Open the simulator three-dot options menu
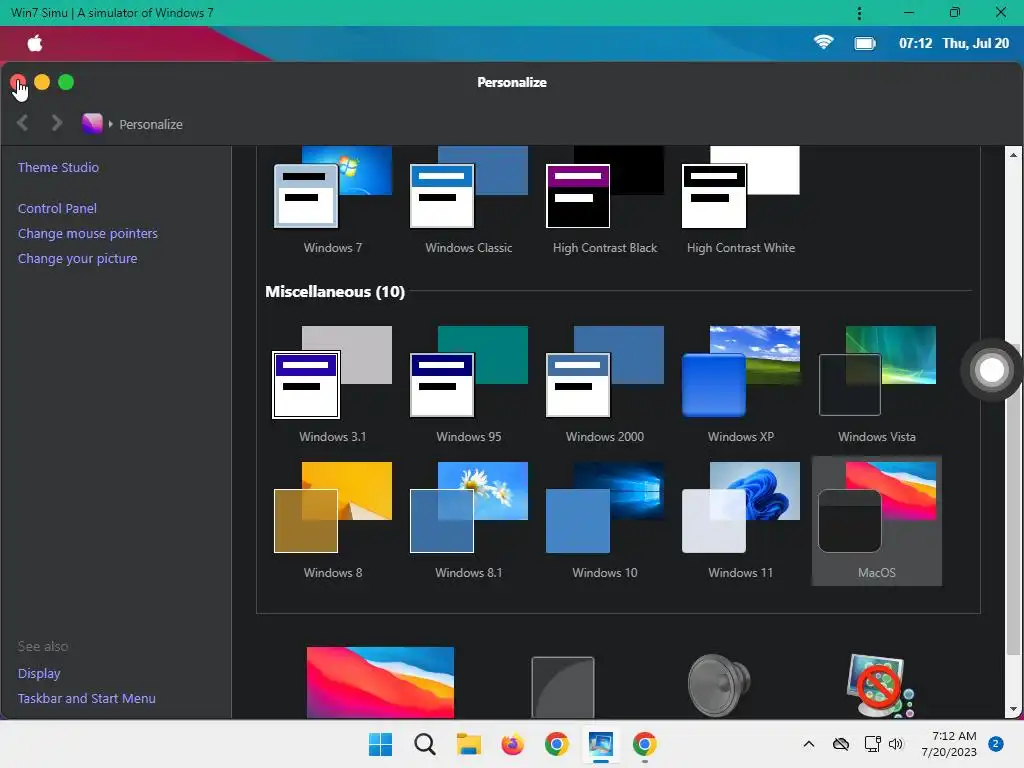The height and width of the screenshot is (768, 1024). click(859, 13)
